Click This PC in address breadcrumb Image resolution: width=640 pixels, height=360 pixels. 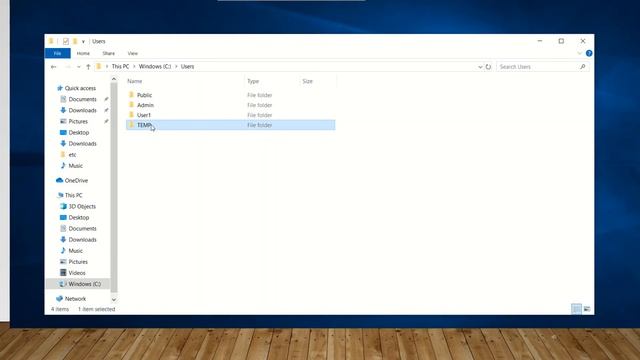coord(120,67)
